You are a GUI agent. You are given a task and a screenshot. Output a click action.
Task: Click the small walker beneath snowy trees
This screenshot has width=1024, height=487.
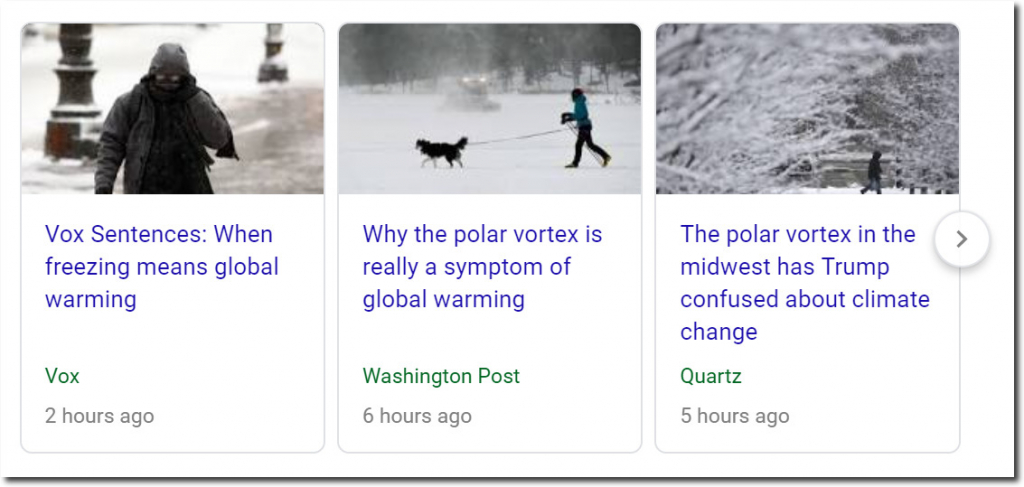pyautogui.click(x=872, y=172)
